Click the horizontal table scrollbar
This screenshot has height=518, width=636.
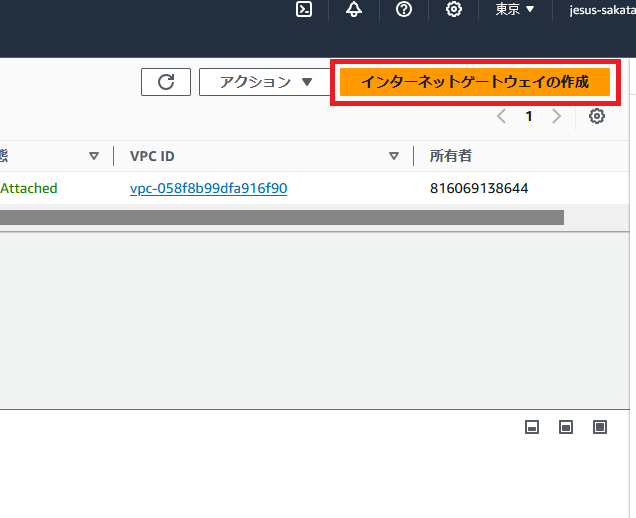[x=282, y=217]
